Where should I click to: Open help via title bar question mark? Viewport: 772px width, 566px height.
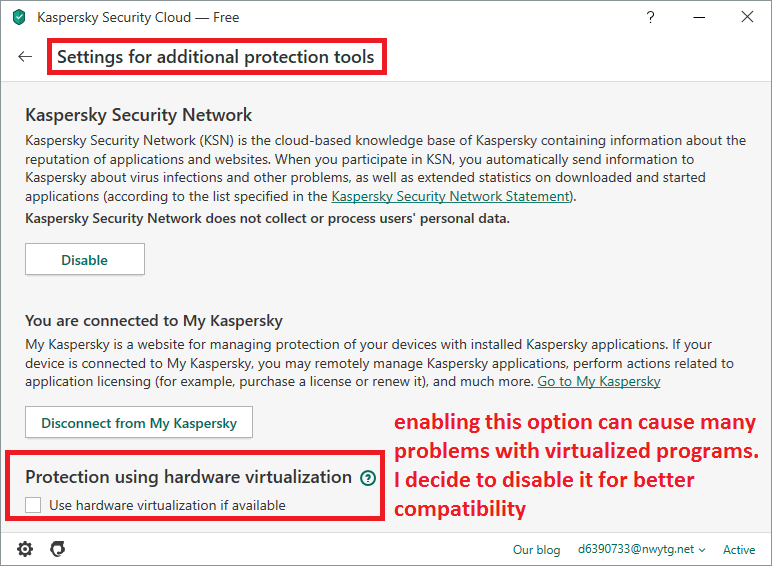click(x=651, y=17)
